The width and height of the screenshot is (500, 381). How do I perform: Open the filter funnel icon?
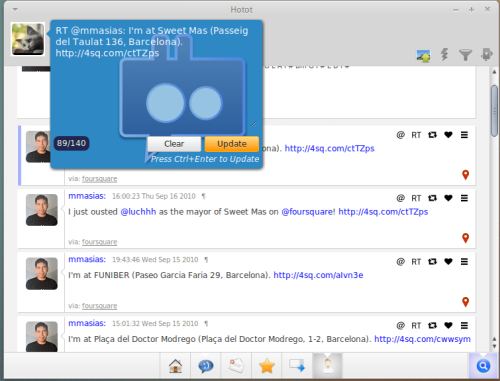pyautogui.click(x=465, y=55)
